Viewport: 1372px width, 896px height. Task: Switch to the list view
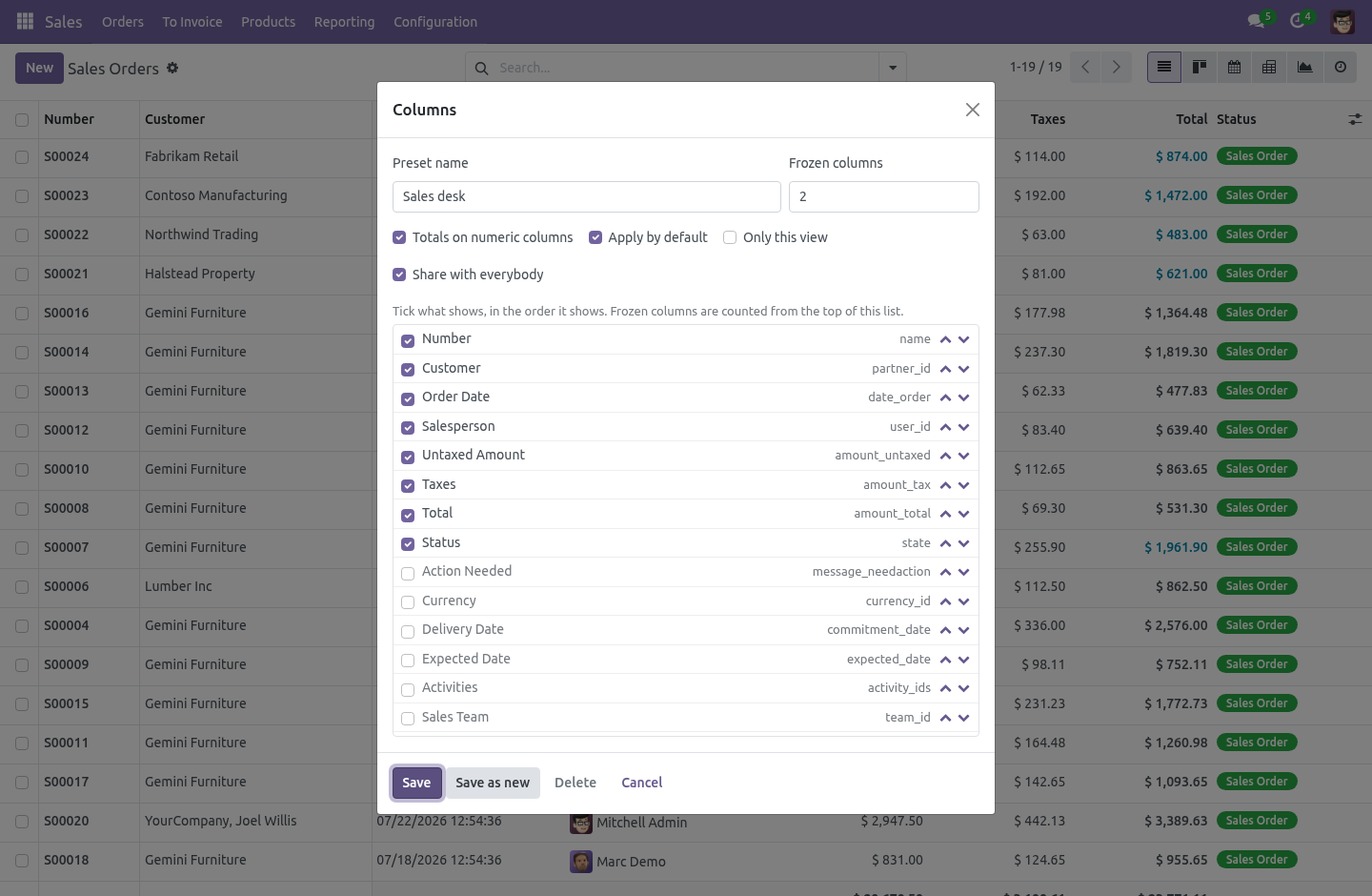click(x=1164, y=67)
